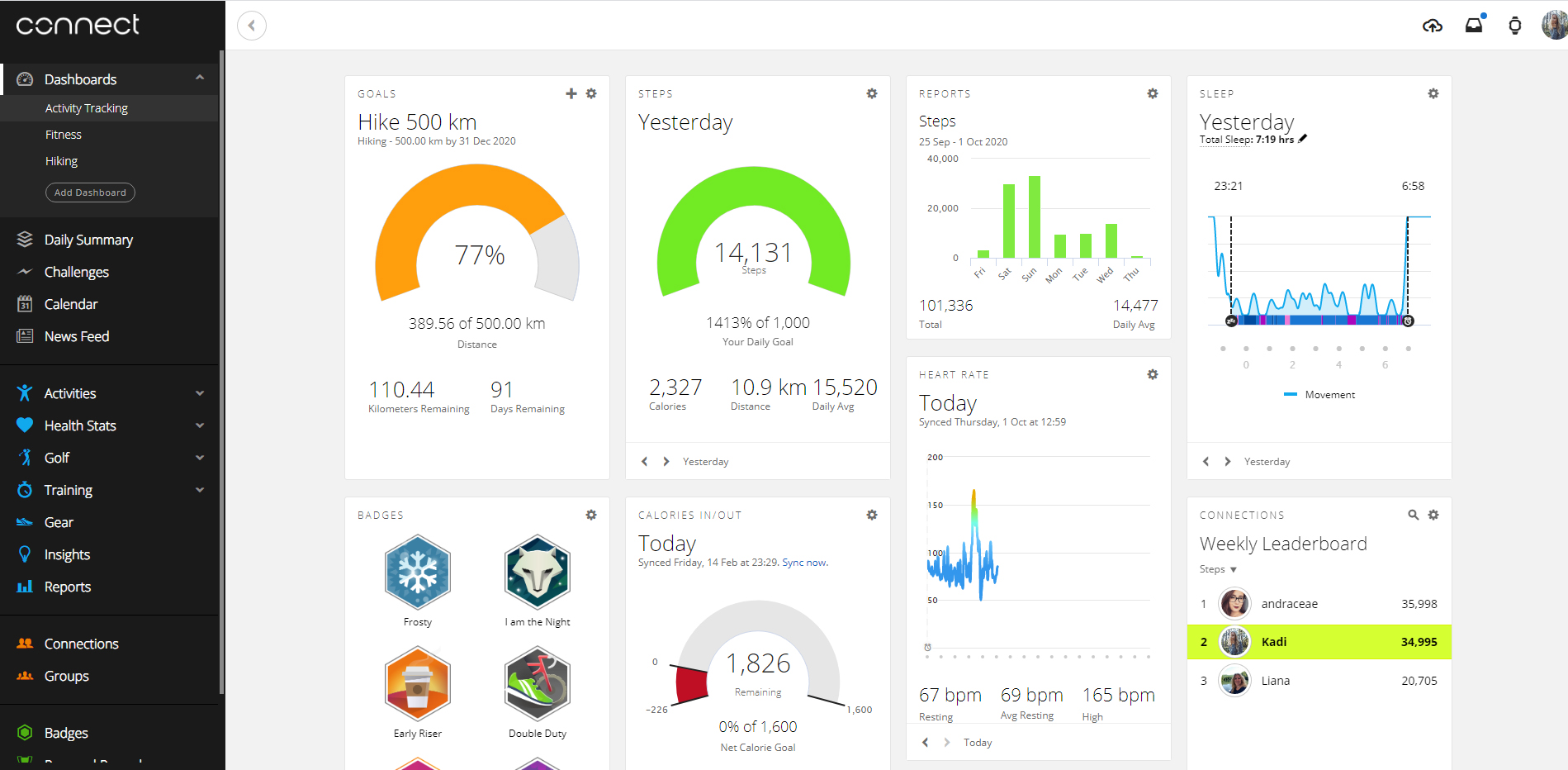This screenshot has height=770, width=1568.
Task: Click the Garmin Connect logo
Action: pos(78,25)
